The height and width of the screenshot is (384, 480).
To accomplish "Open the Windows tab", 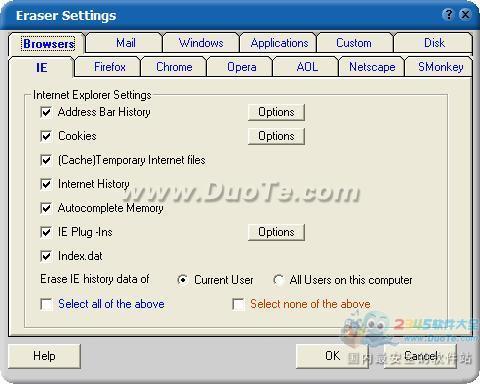I will [201, 43].
